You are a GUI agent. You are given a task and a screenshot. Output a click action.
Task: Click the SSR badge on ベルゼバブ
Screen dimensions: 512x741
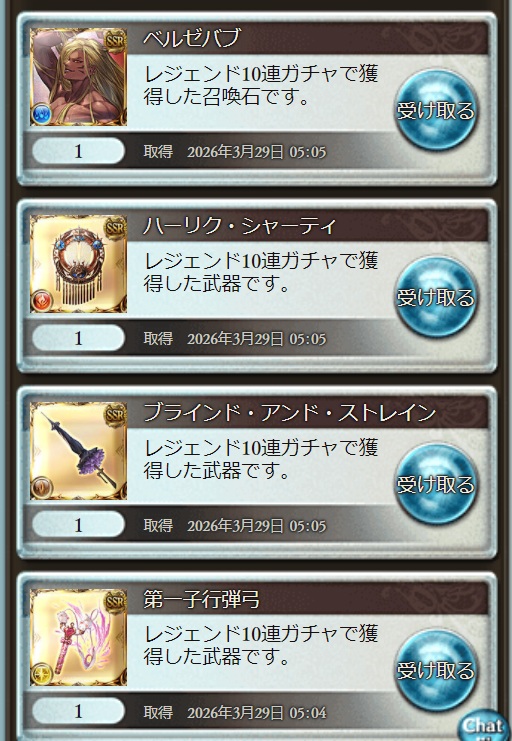click(115, 41)
